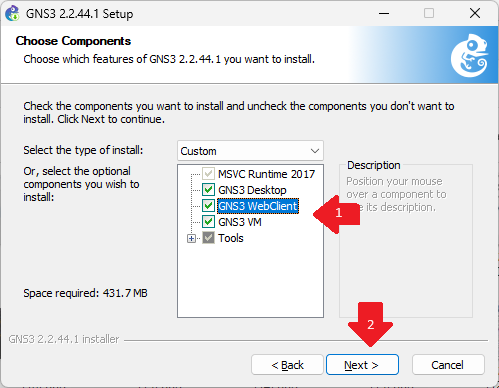Toggle the Tools group checkbox

(209, 238)
